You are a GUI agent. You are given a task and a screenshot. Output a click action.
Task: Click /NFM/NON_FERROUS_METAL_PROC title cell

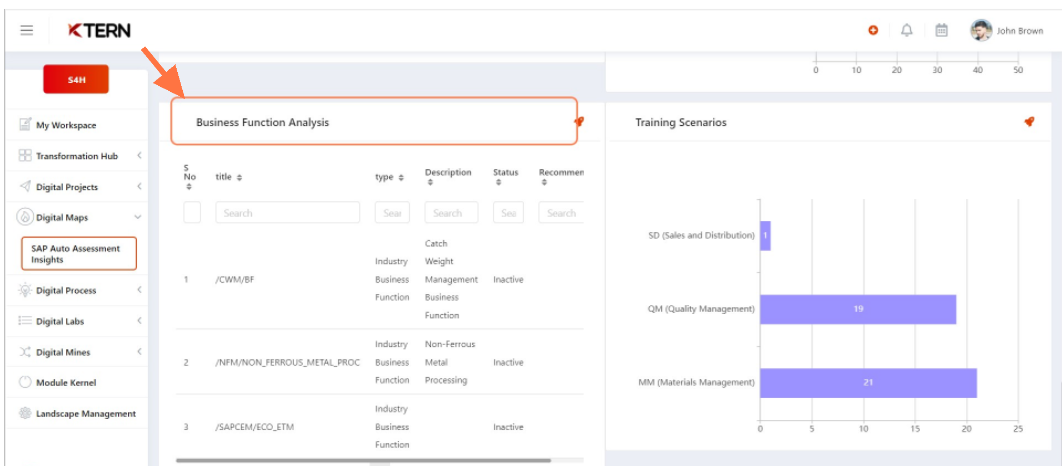(287, 362)
